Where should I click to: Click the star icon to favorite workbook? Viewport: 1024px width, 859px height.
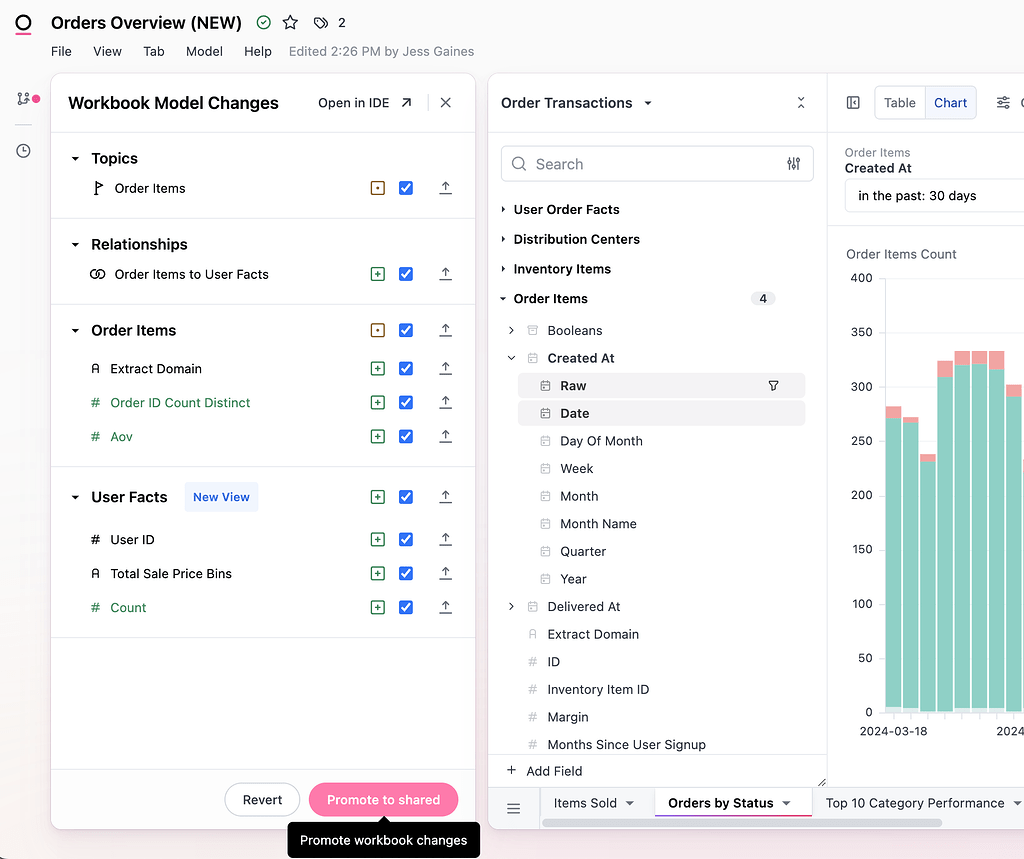pyautogui.click(x=290, y=23)
